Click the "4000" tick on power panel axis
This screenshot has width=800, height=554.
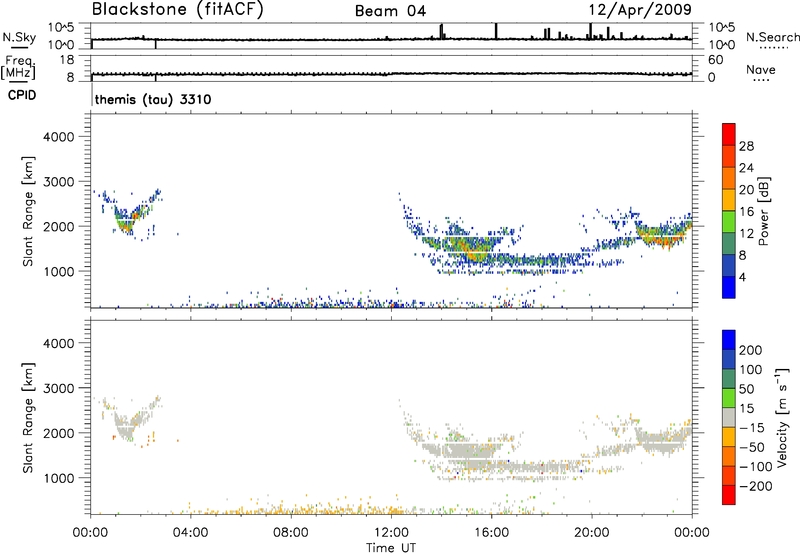(x=58, y=137)
